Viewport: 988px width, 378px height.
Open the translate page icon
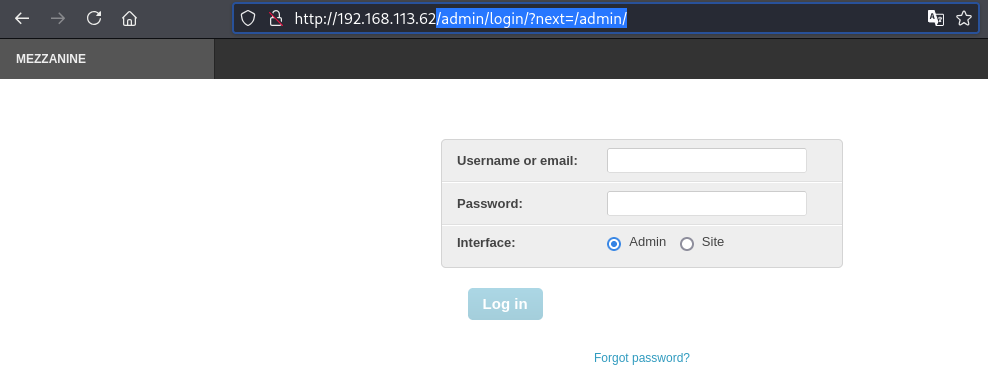936,18
